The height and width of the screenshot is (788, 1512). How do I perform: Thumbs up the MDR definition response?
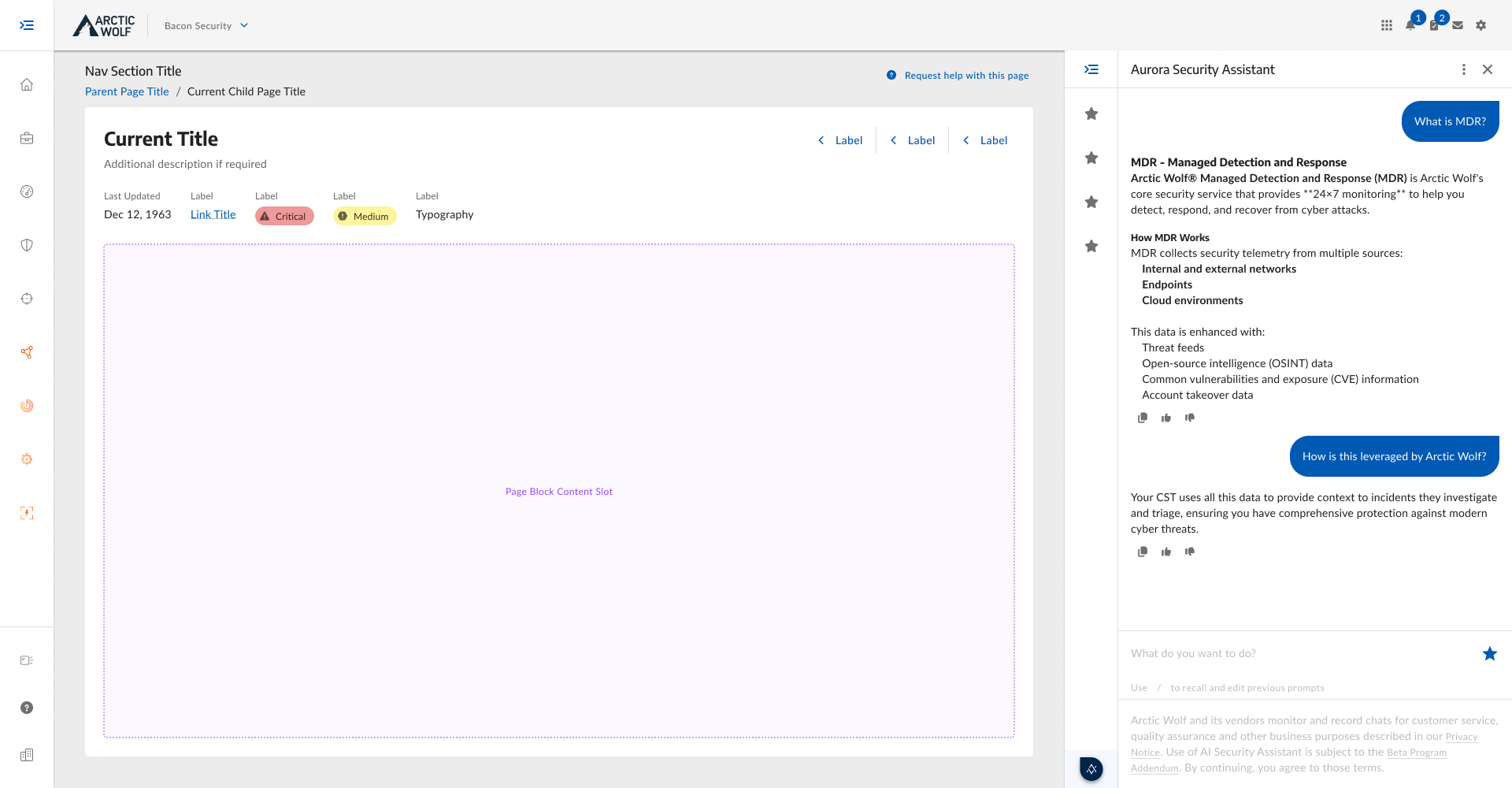(1166, 418)
